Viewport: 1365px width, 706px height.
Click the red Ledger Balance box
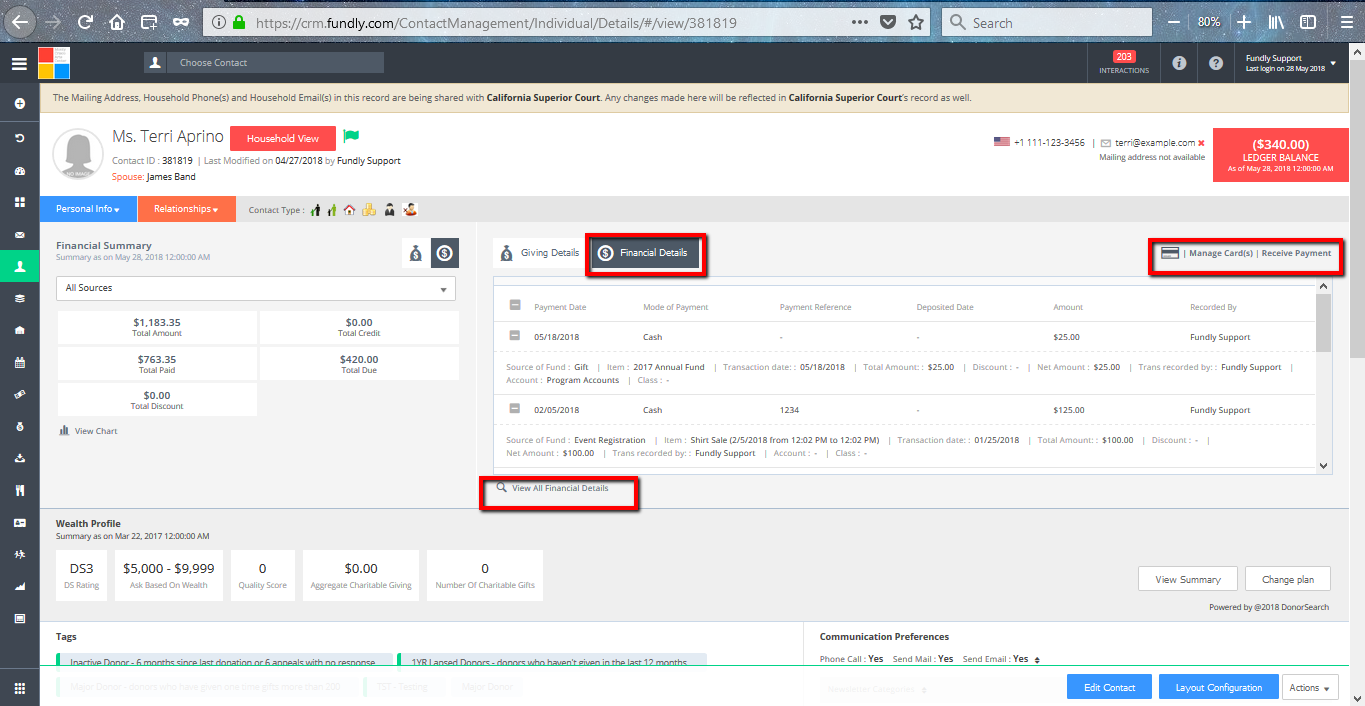1280,155
